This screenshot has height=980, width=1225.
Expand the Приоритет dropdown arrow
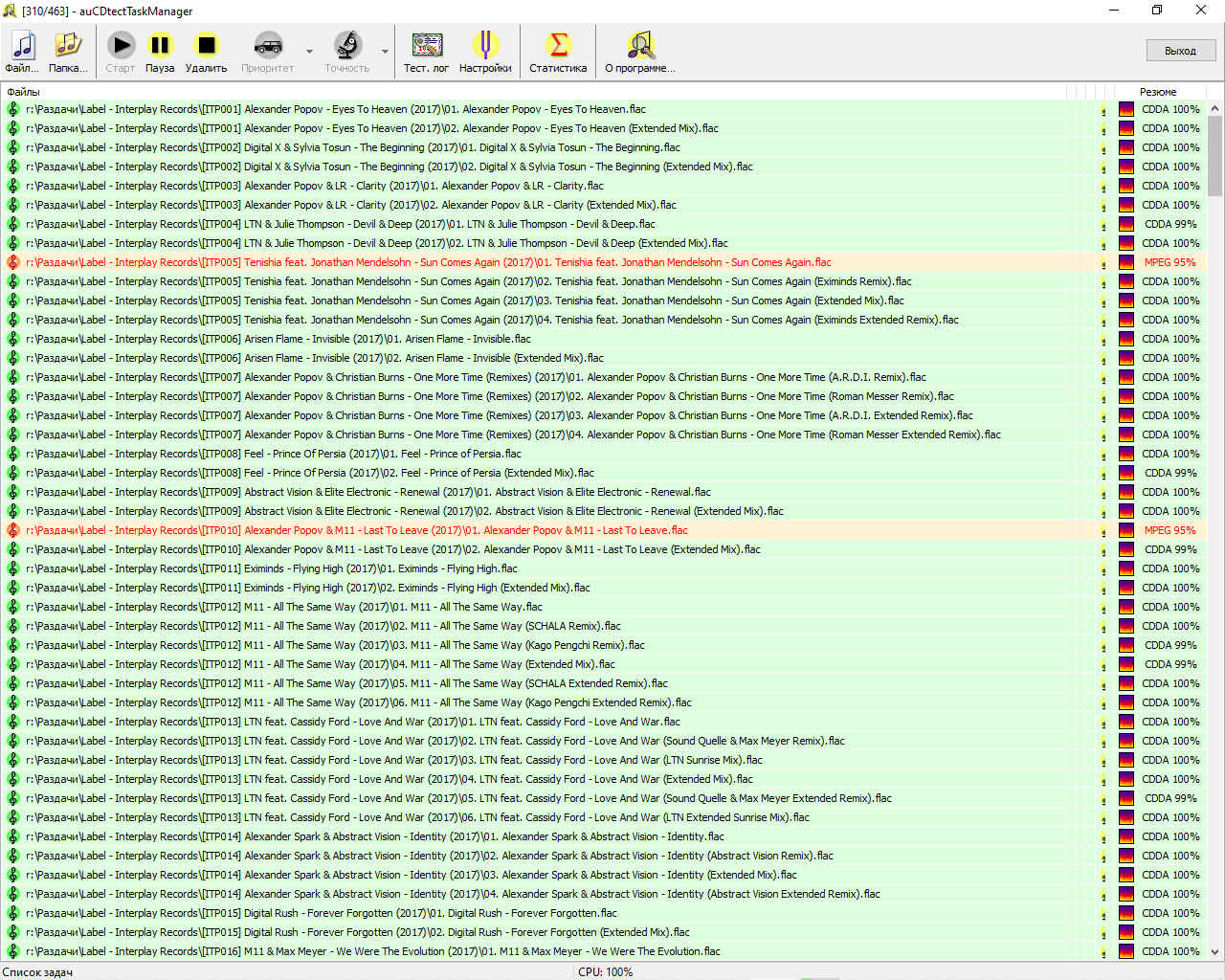click(x=309, y=52)
